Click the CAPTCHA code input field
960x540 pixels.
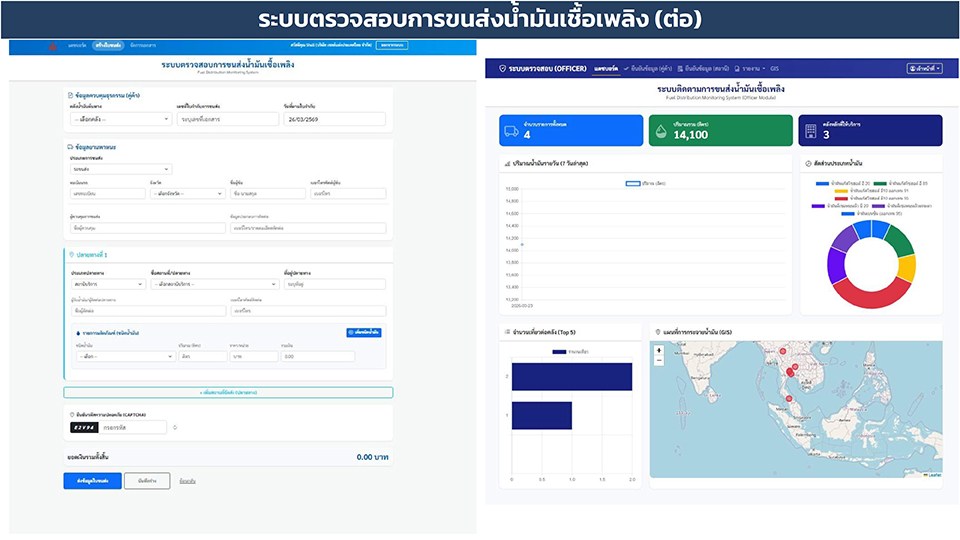[133, 427]
